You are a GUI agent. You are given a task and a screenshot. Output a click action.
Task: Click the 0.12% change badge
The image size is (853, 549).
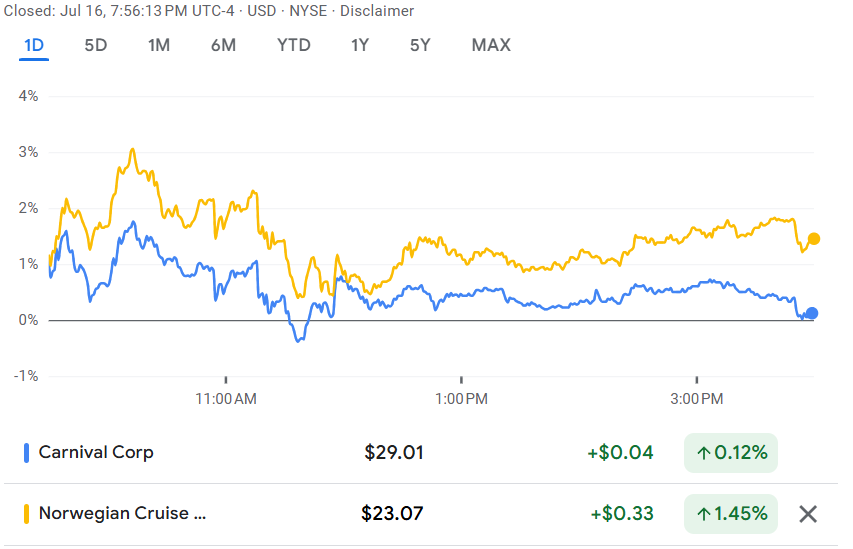(731, 453)
